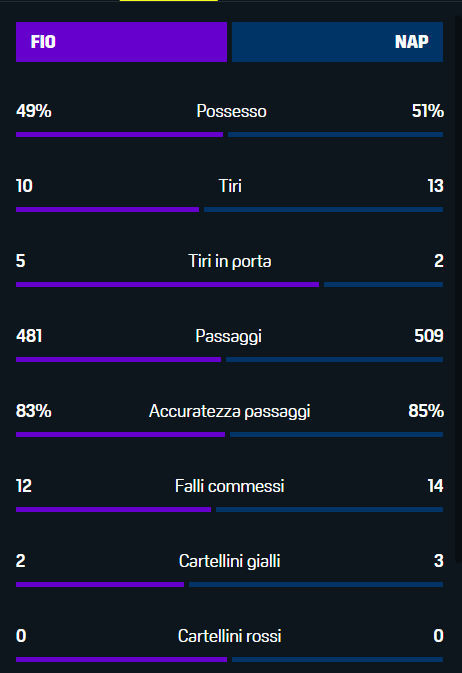Click the purple Cartellini gialli bar
The width and height of the screenshot is (462, 673).
point(100,585)
